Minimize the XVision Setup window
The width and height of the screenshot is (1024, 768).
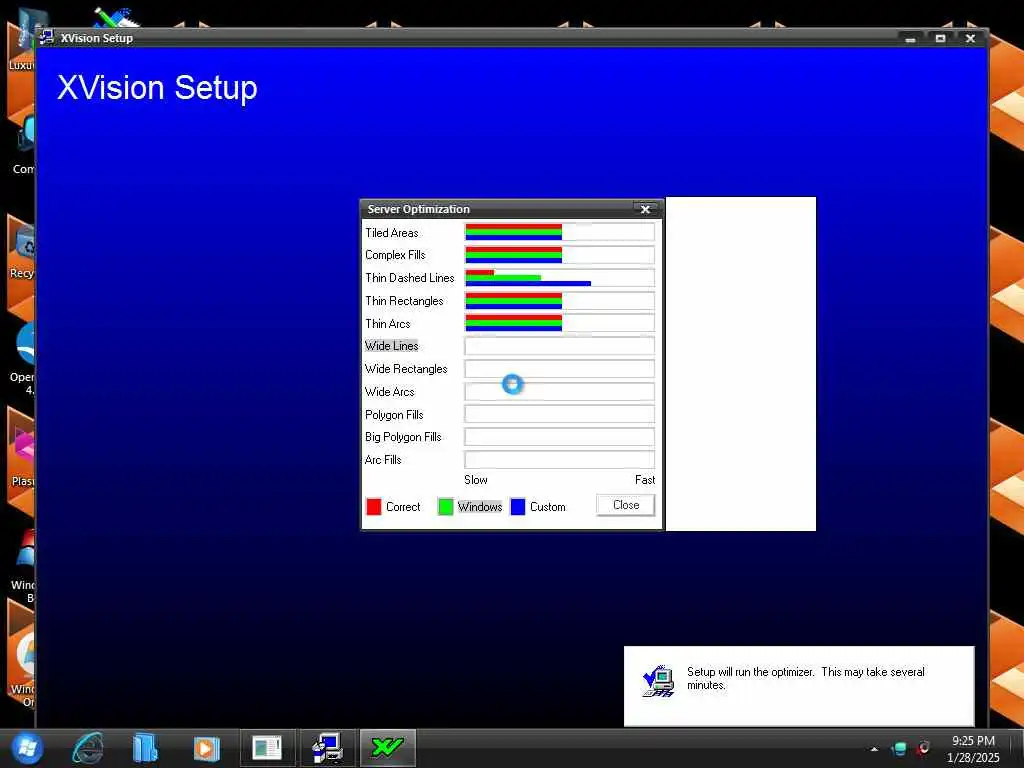click(x=910, y=39)
